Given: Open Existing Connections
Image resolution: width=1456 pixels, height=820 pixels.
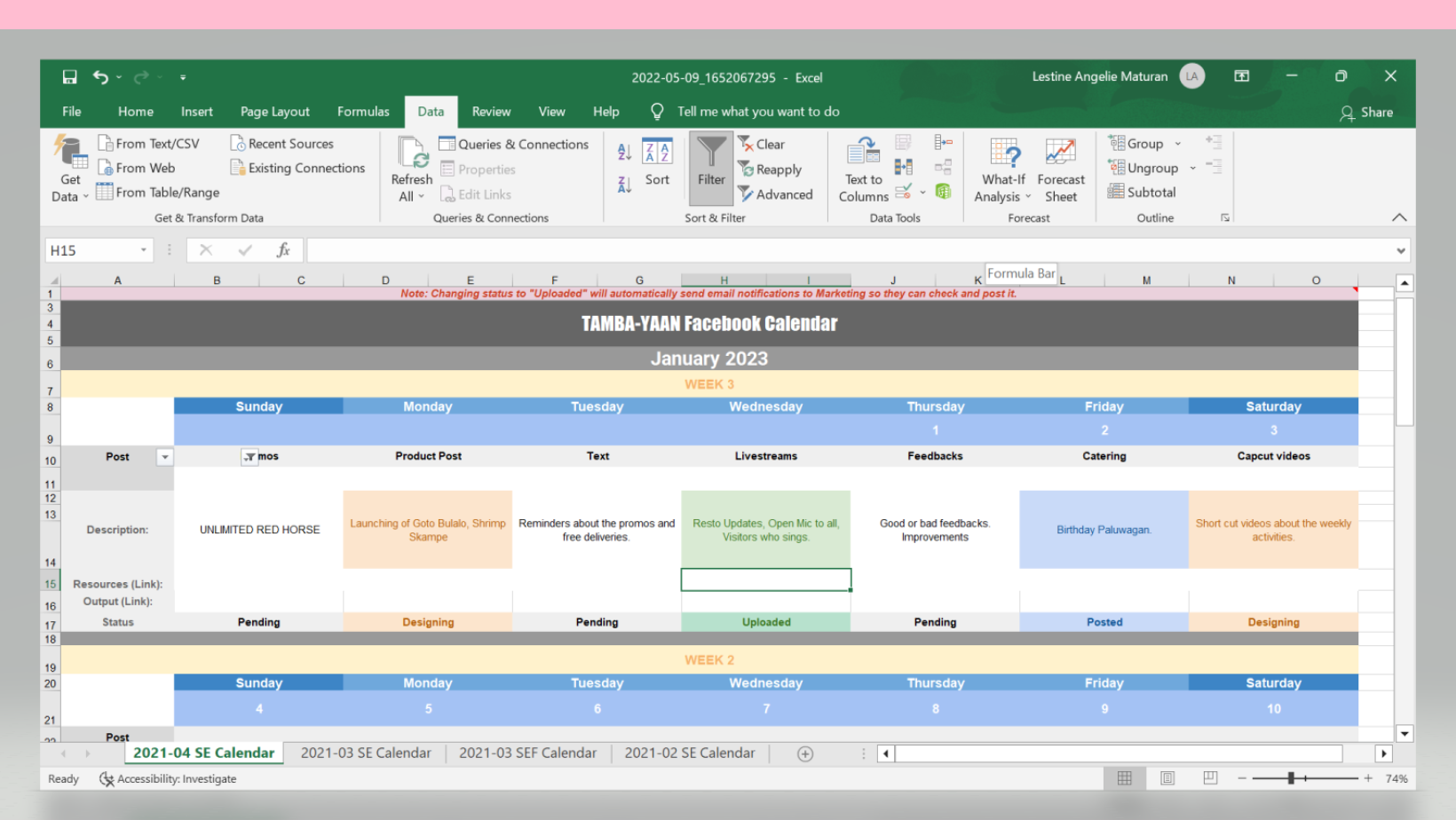Looking at the screenshot, I should pos(297,168).
